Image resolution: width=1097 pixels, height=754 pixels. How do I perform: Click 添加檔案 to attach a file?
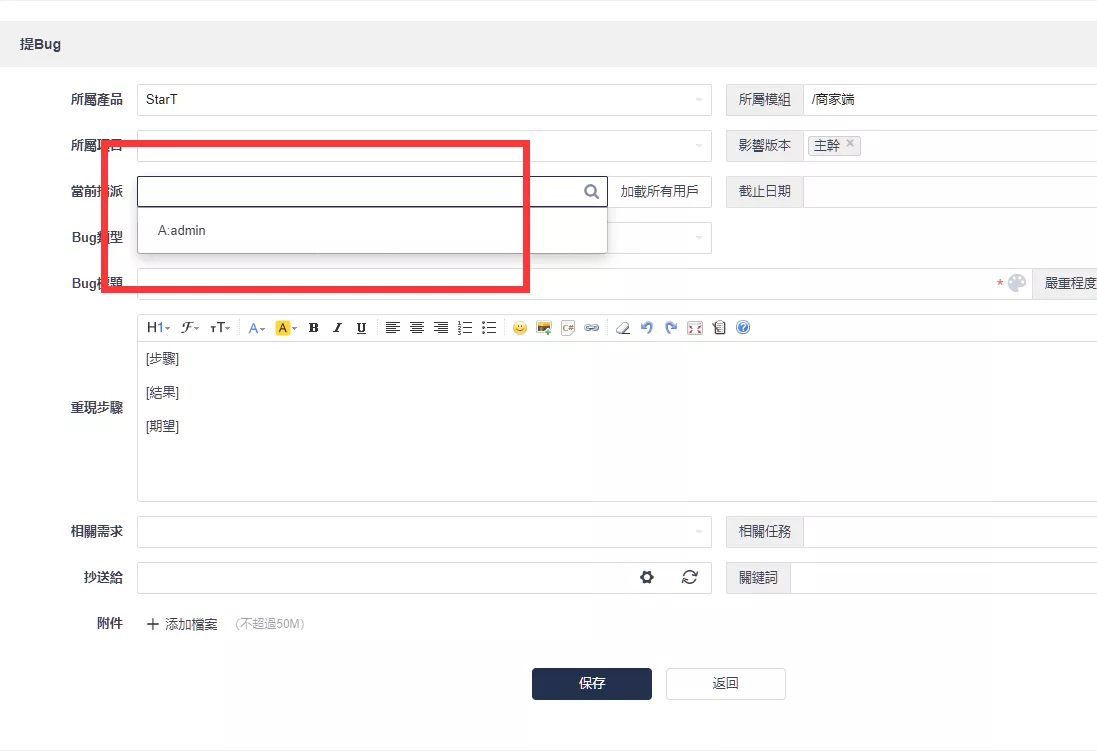click(182, 624)
